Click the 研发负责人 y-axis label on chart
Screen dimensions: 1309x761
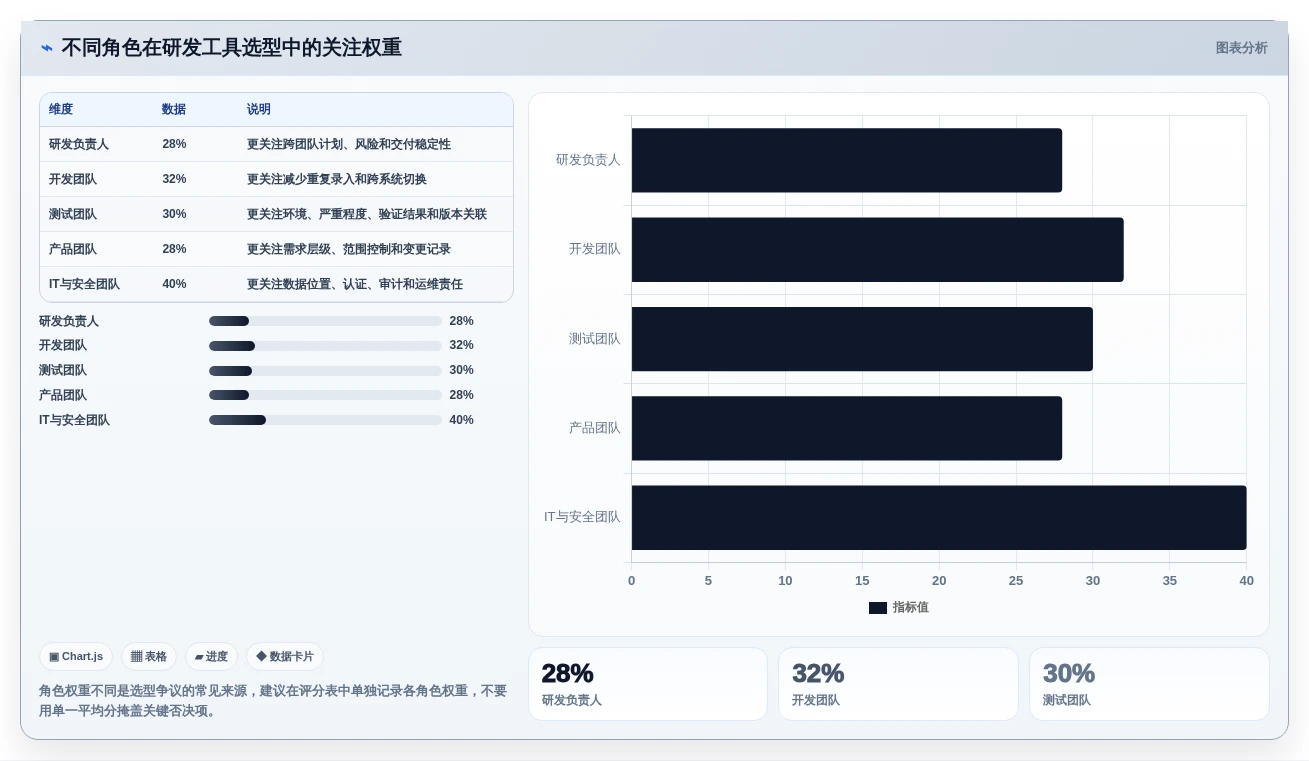coord(588,160)
